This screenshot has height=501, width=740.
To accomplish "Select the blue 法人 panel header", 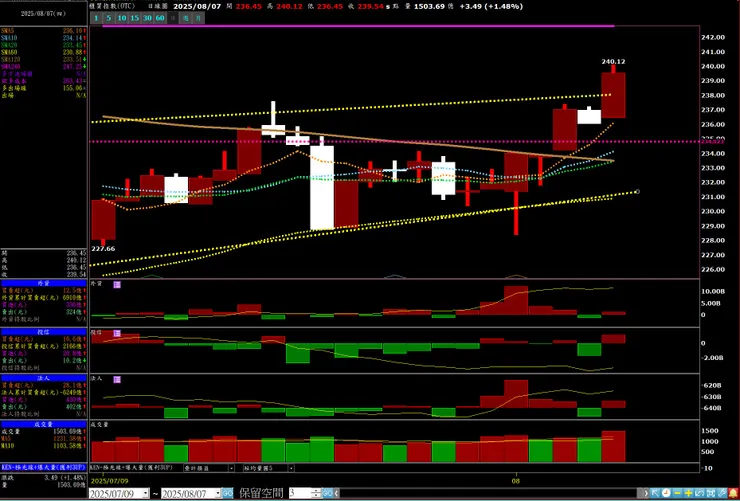I will [43, 378].
